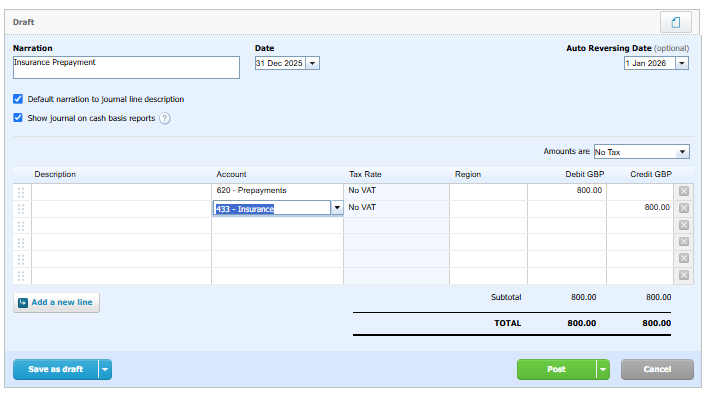Expand the 433 - Insurance account dropdown
This screenshot has width=707, height=398.
(337, 208)
